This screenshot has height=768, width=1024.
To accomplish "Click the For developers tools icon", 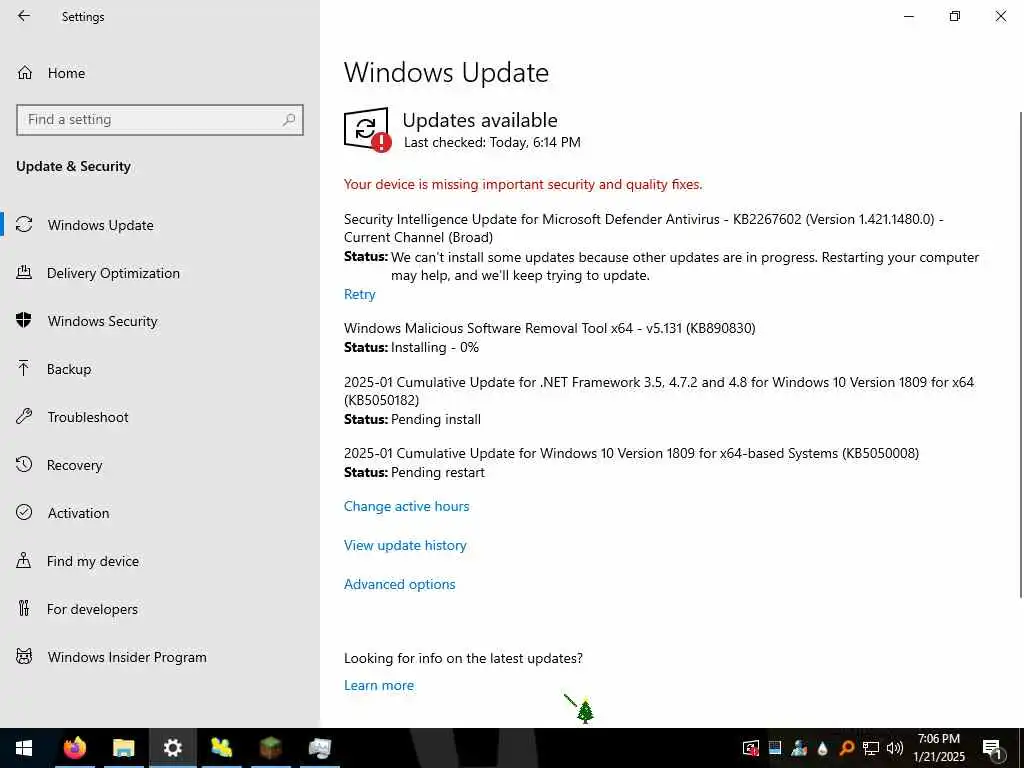I will tap(24, 609).
